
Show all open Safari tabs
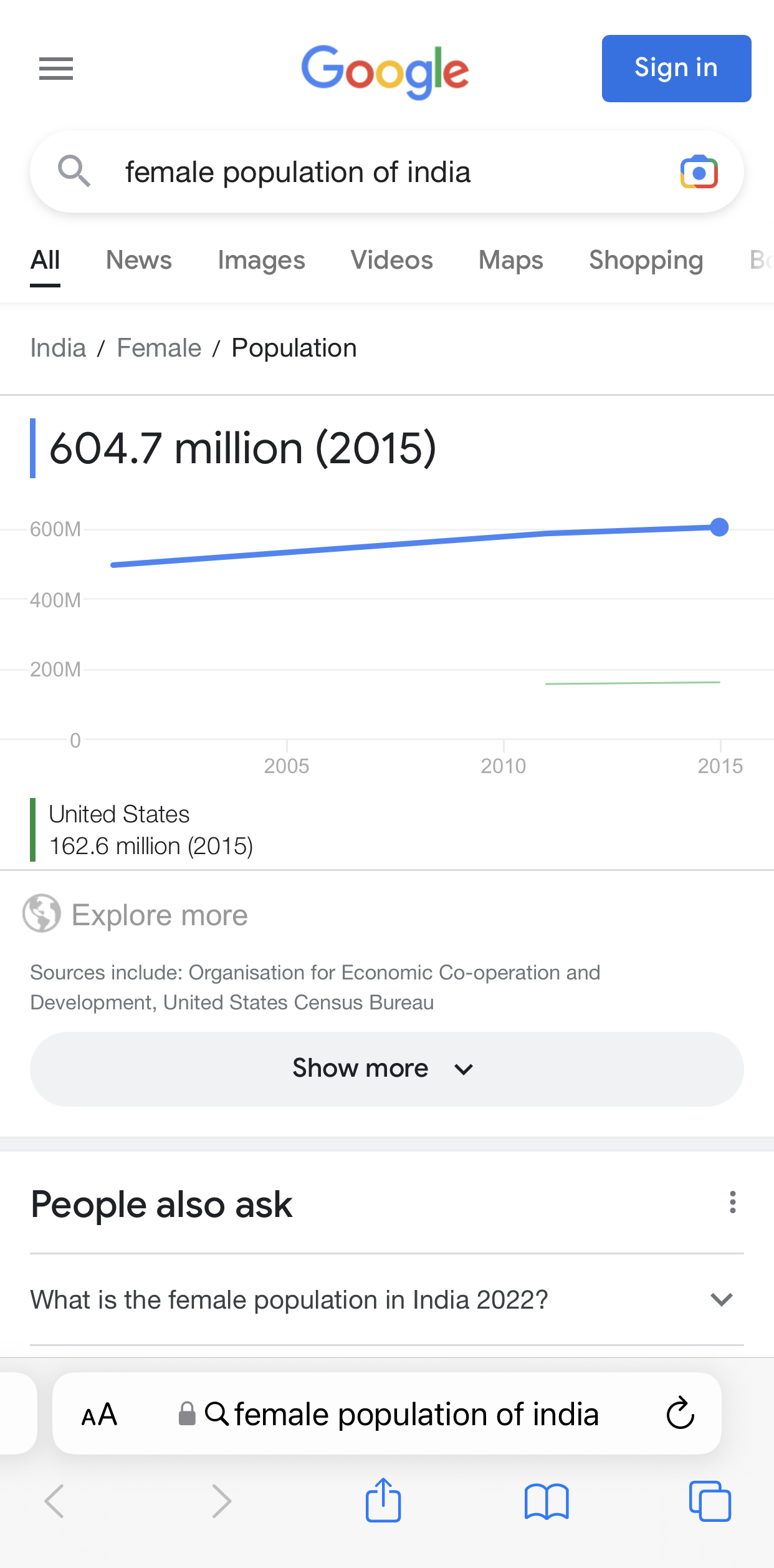[x=710, y=1501]
